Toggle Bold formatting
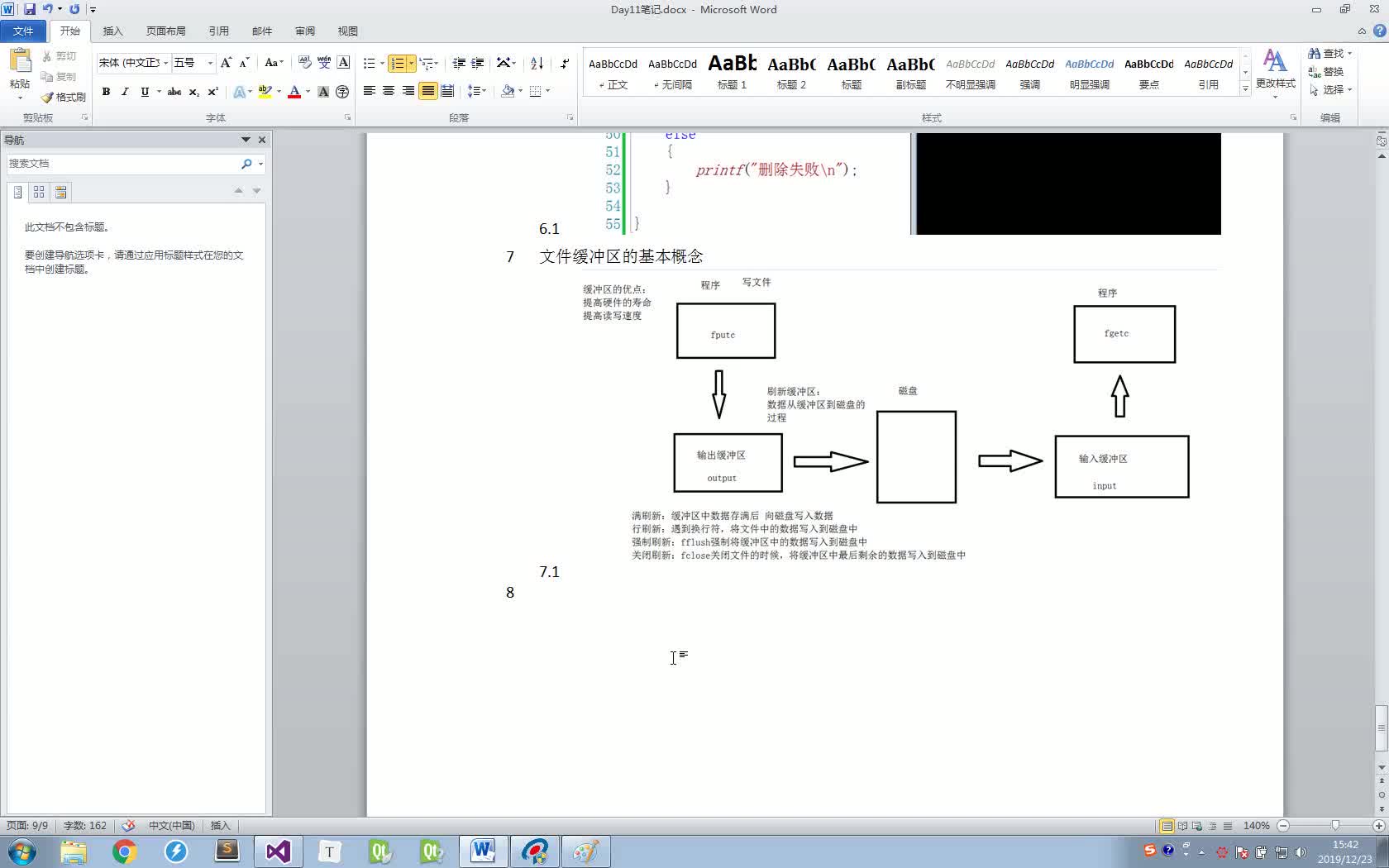This screenshot has width=1389, height=868. point(106,92)
